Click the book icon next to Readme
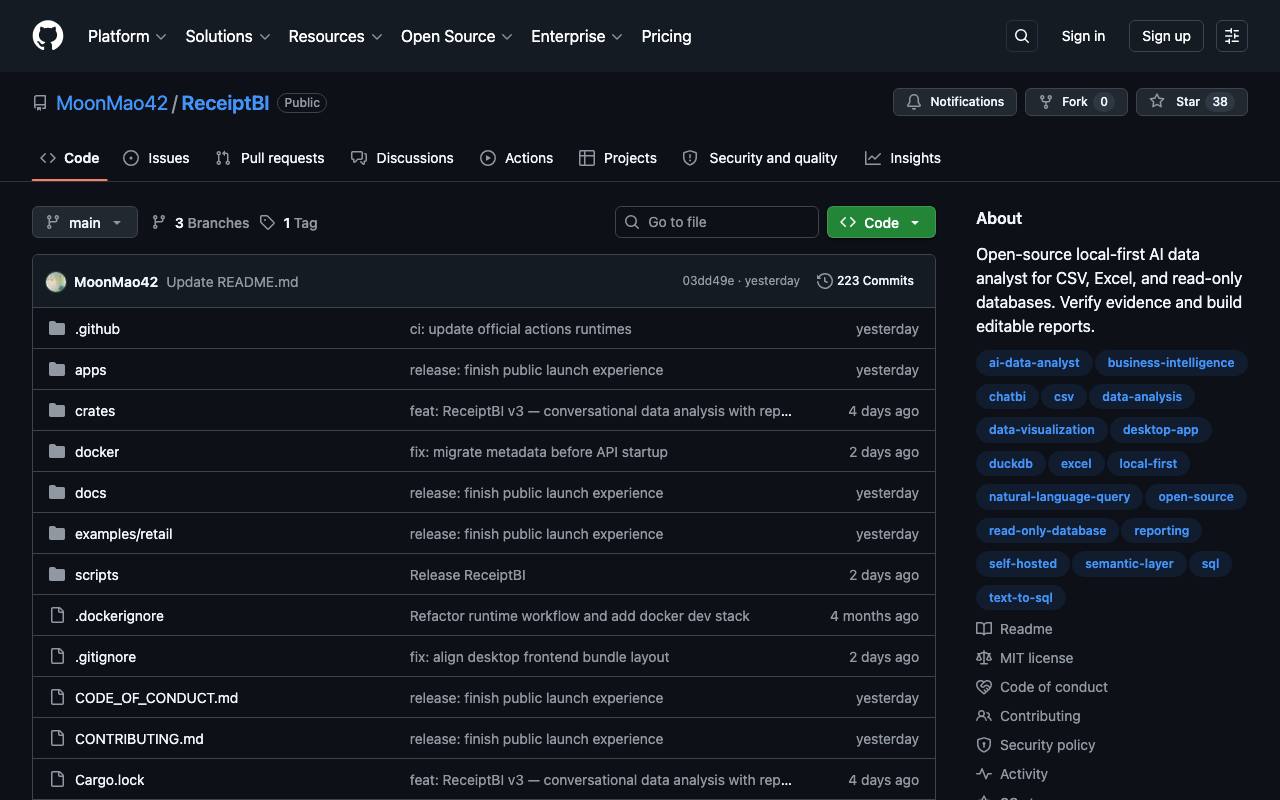 pos(984,629)
